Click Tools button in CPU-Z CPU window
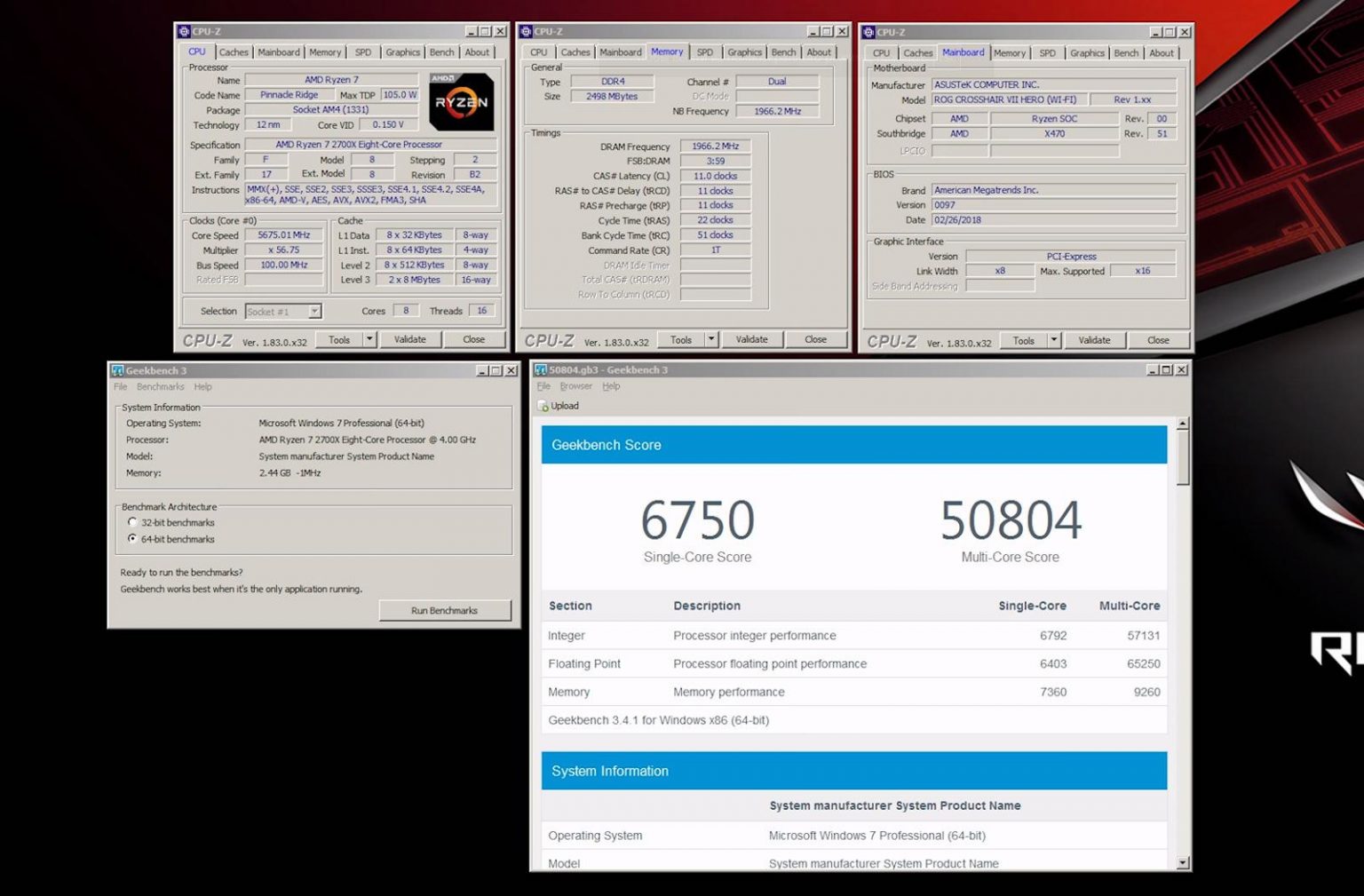Image resolution: width=1364 pixels, height=896 pixels. tap(339, 339)
